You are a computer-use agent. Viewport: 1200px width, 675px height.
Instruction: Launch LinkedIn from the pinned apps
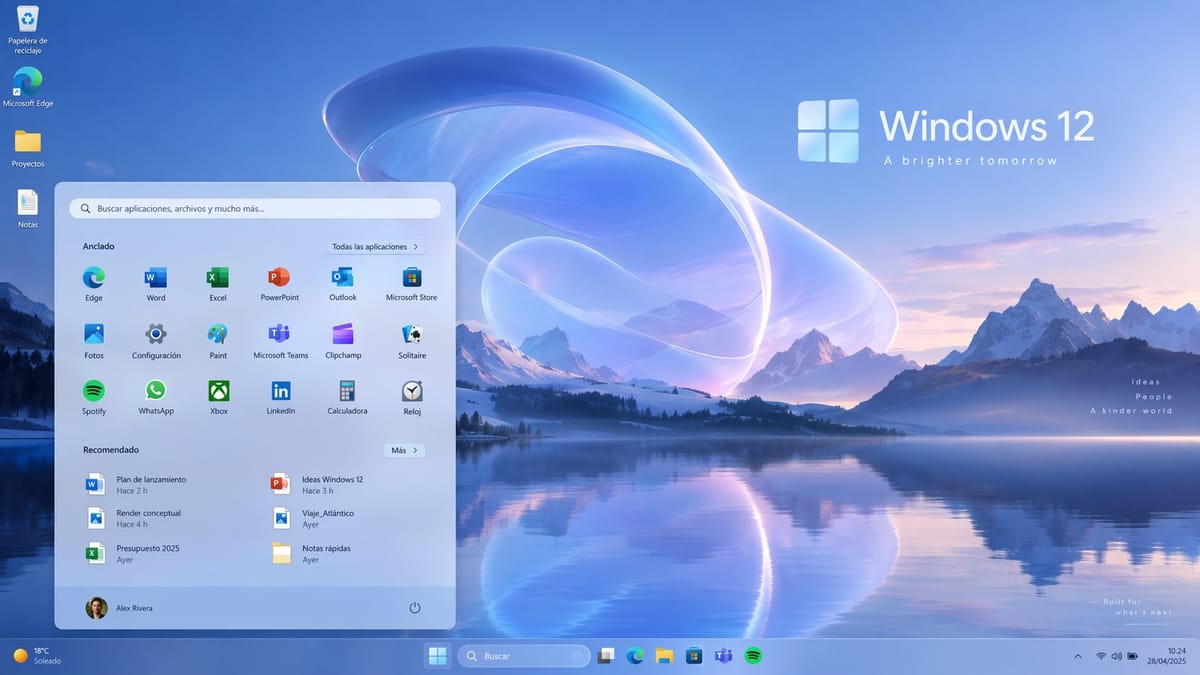280,396
